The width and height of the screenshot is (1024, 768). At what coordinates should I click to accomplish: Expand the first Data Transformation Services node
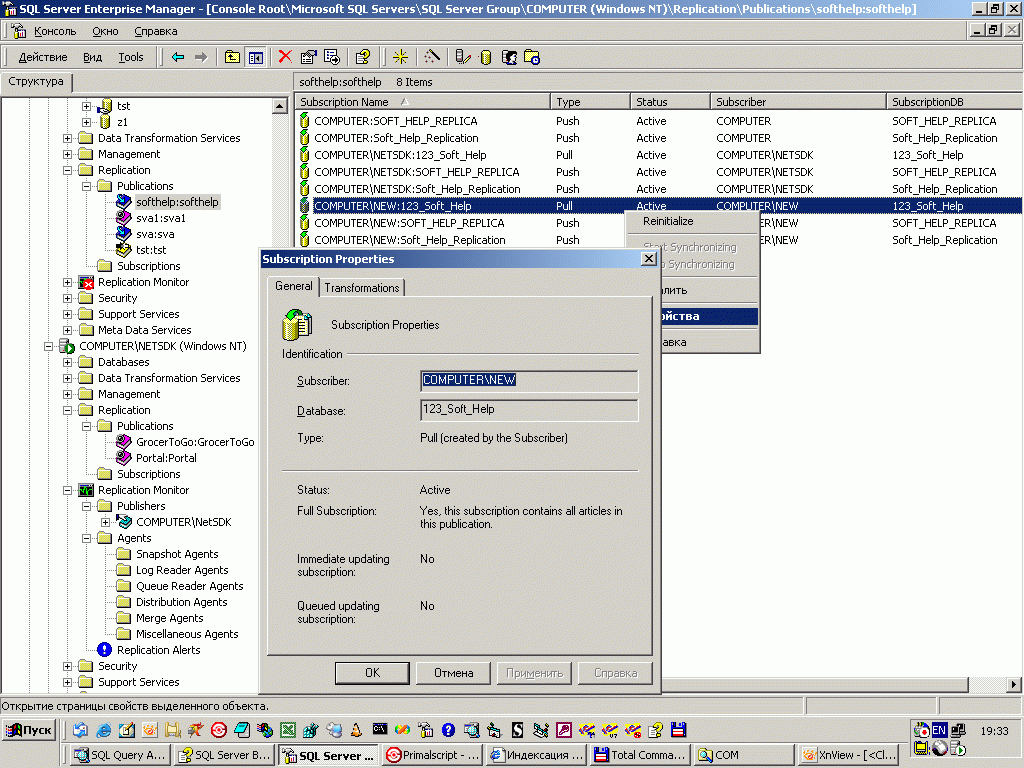(67, 138)
